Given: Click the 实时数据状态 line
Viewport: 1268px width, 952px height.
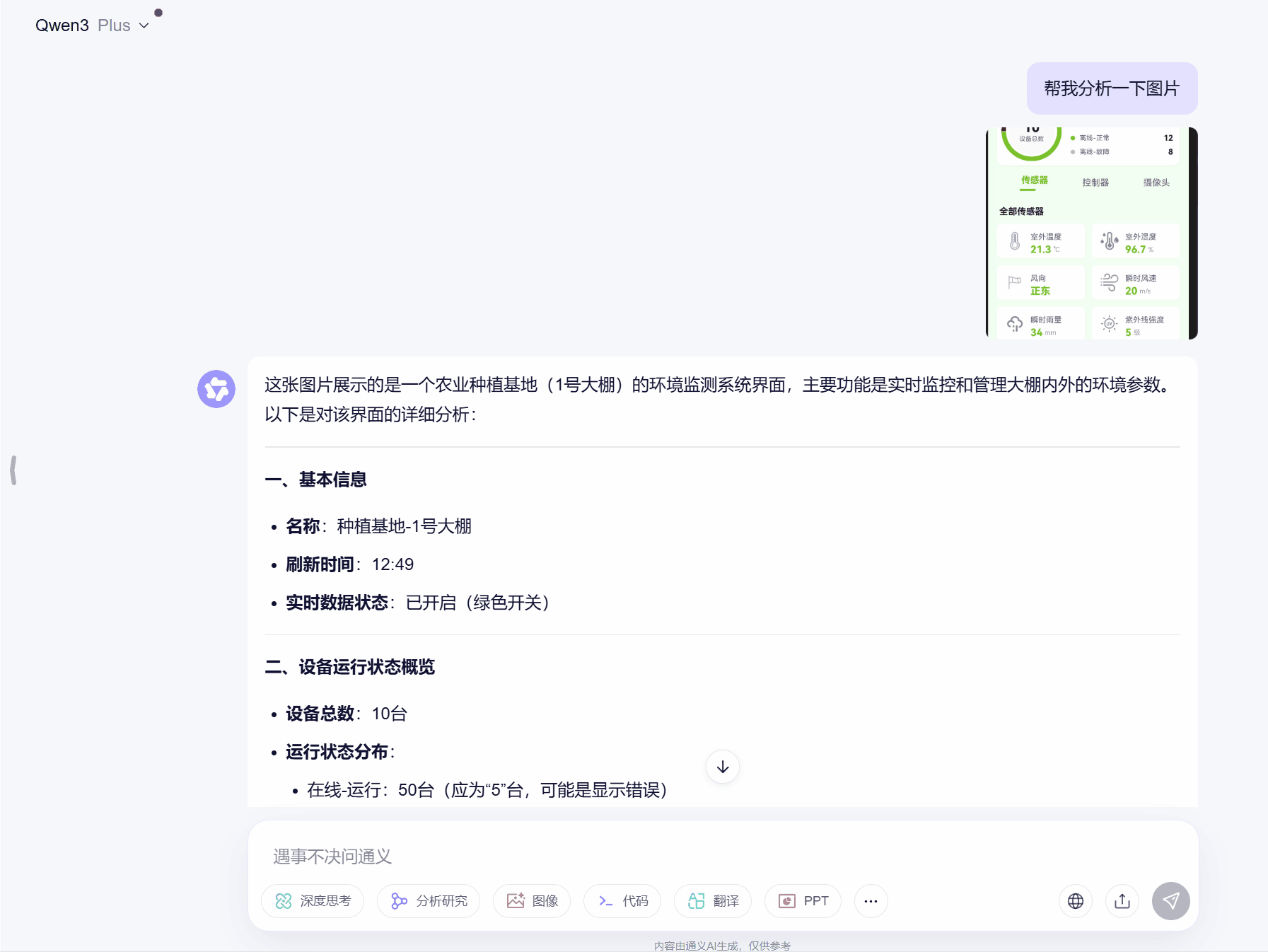Looking at the screenshot, I should (x=417, y=603).
